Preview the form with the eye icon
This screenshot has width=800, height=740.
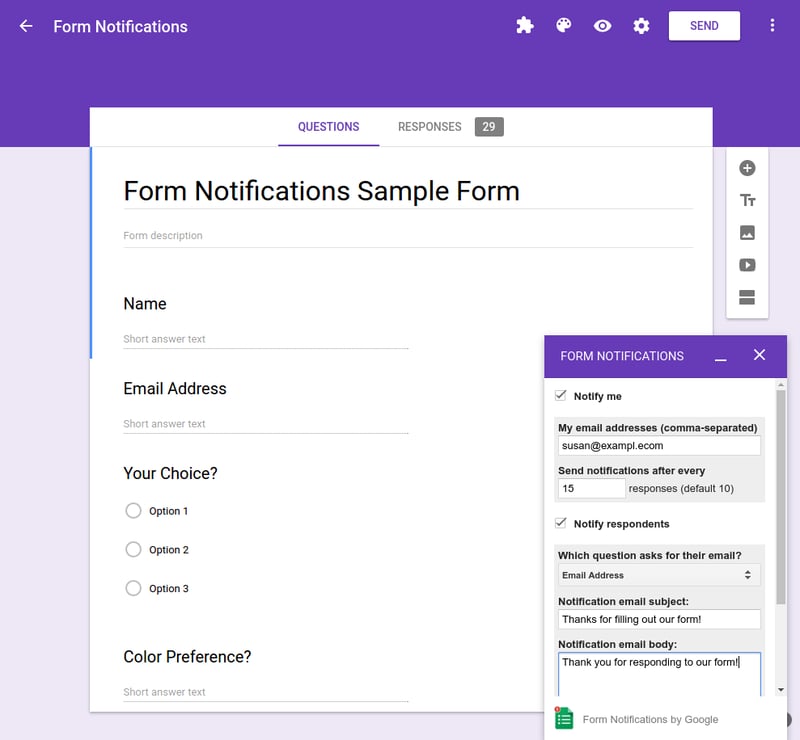pos(602,26)
